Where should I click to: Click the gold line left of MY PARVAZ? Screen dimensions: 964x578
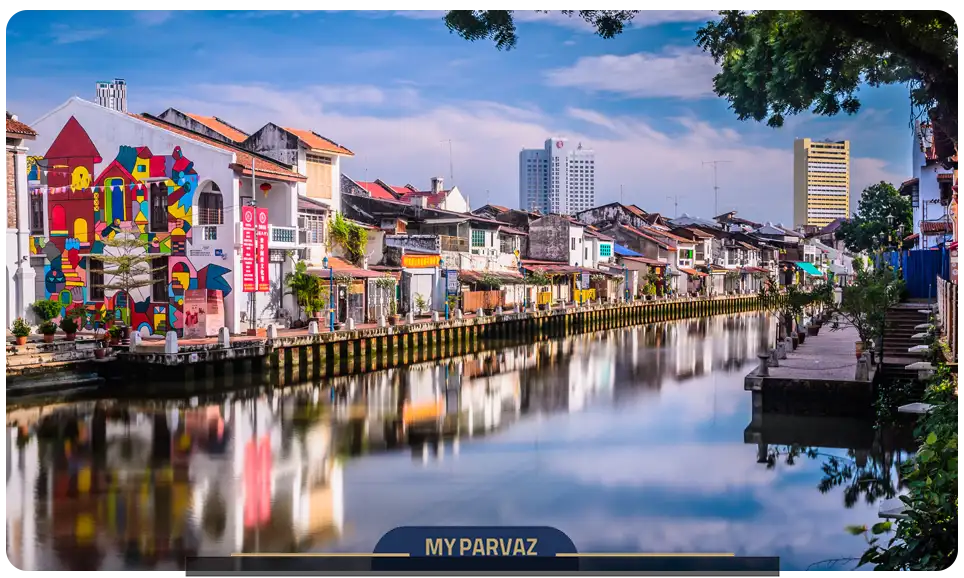click(319, 554)
